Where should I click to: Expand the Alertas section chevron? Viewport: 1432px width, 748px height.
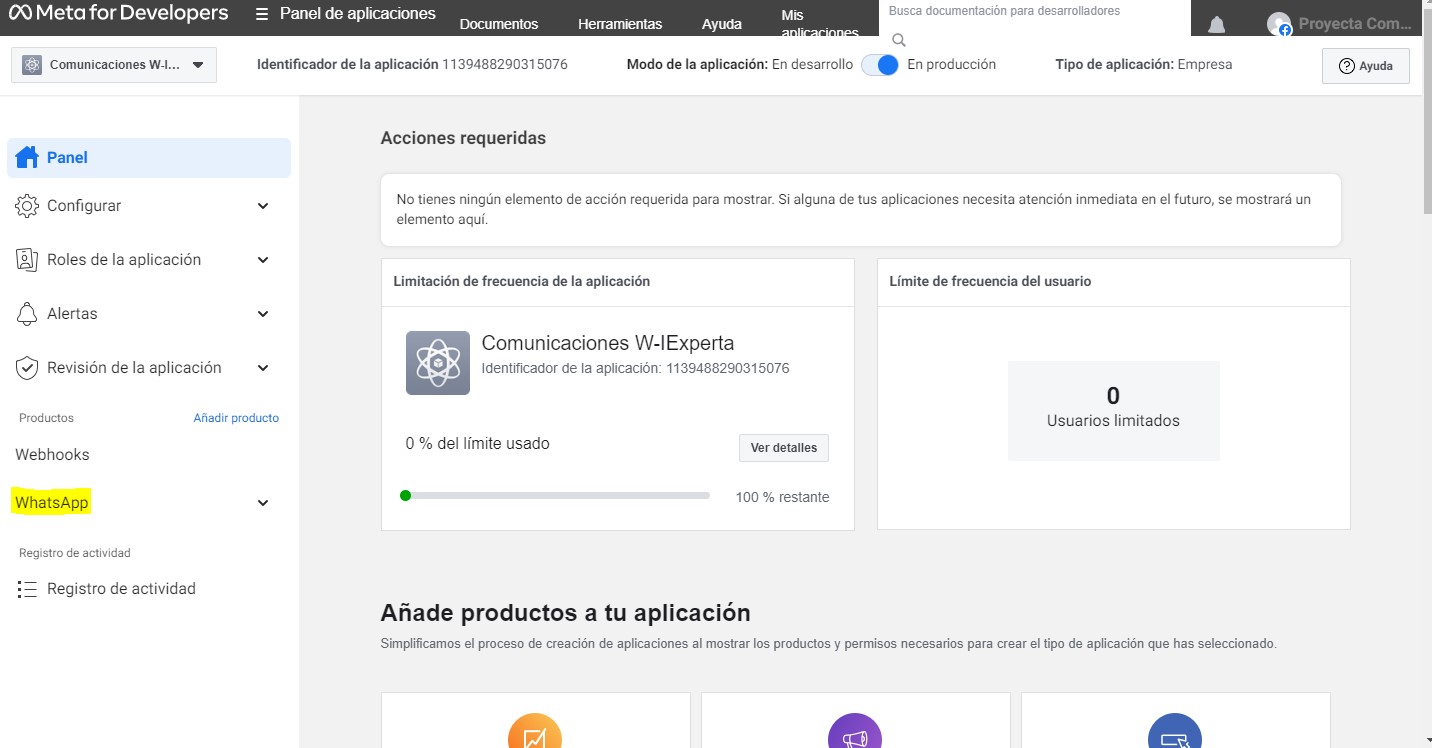263,314
